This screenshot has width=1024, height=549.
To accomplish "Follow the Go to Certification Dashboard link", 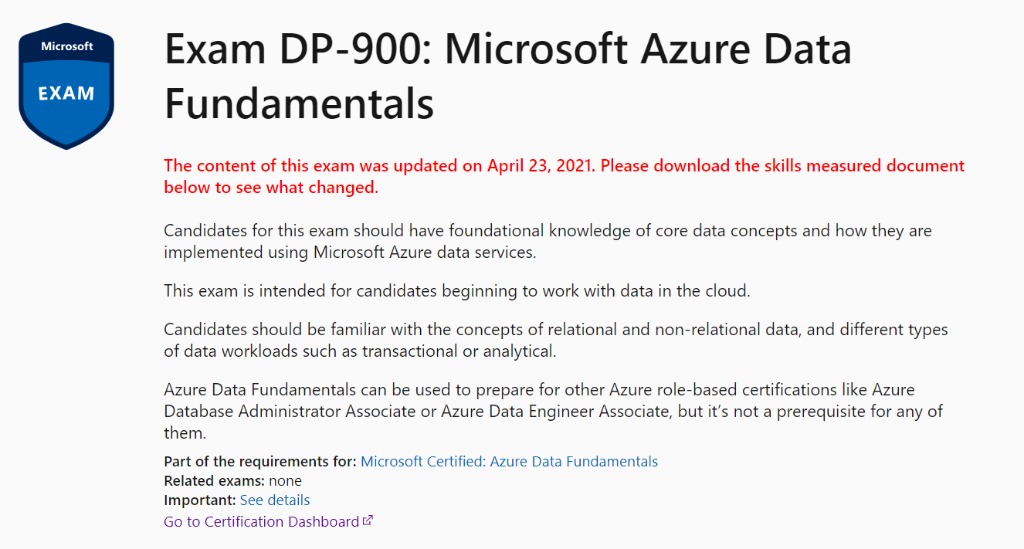I will (x=261, y=521).
